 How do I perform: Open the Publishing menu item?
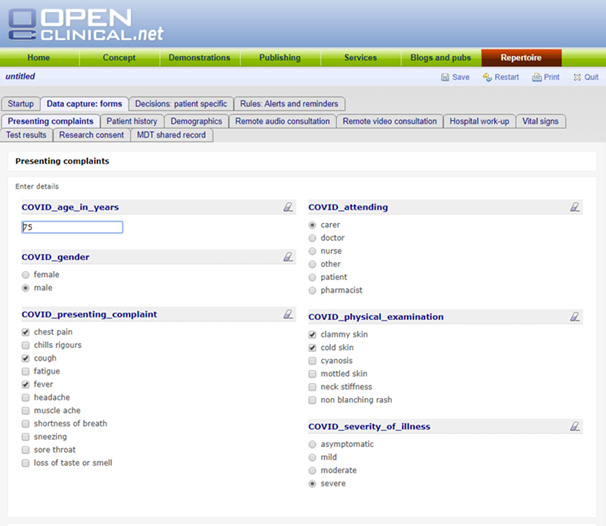[x=280, y=58]
